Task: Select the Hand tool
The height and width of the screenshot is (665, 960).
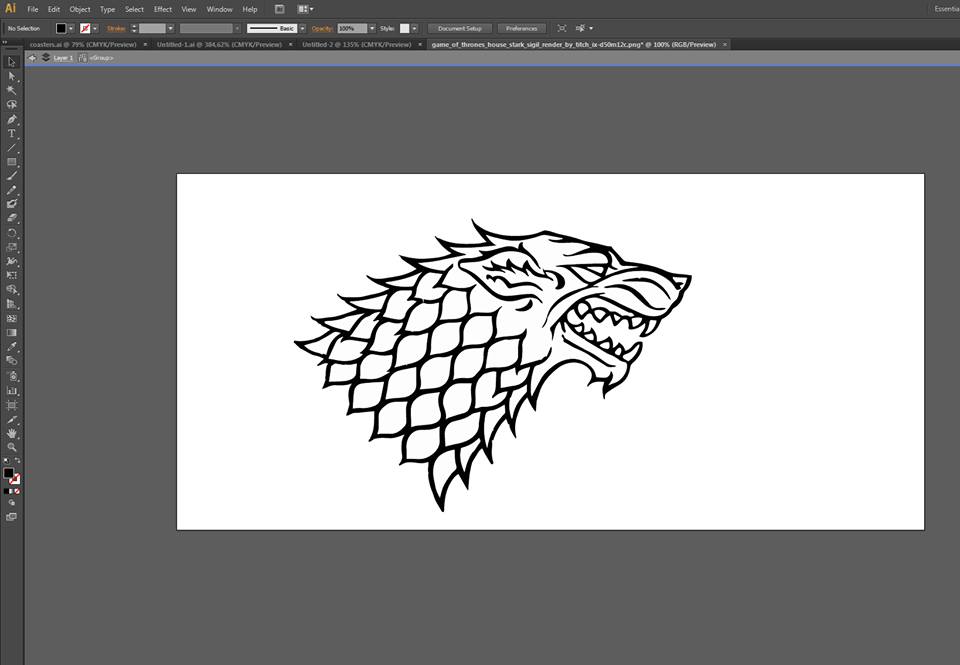Action: click(12, 434)
